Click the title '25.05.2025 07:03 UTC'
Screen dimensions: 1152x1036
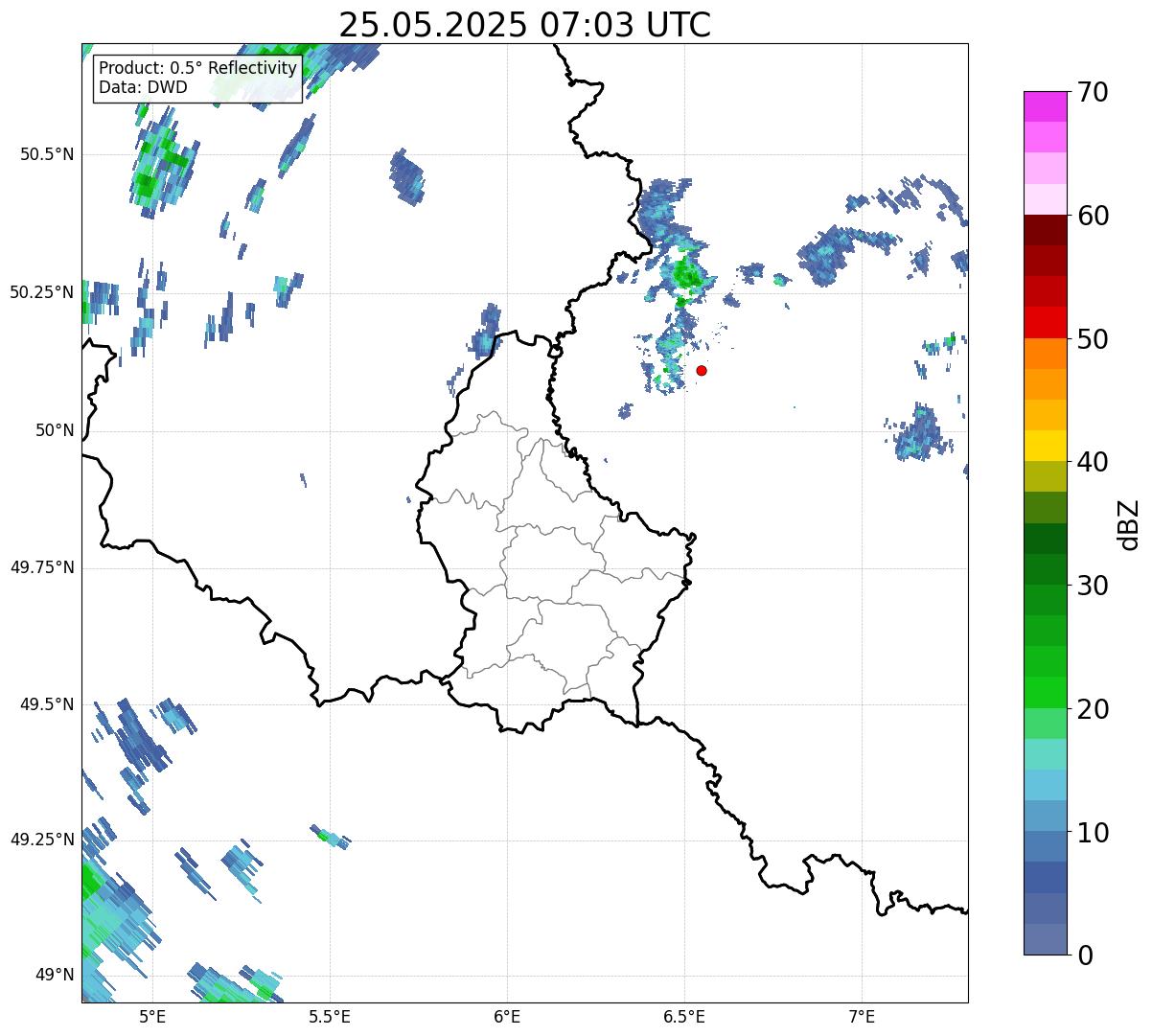click(524, 24)
